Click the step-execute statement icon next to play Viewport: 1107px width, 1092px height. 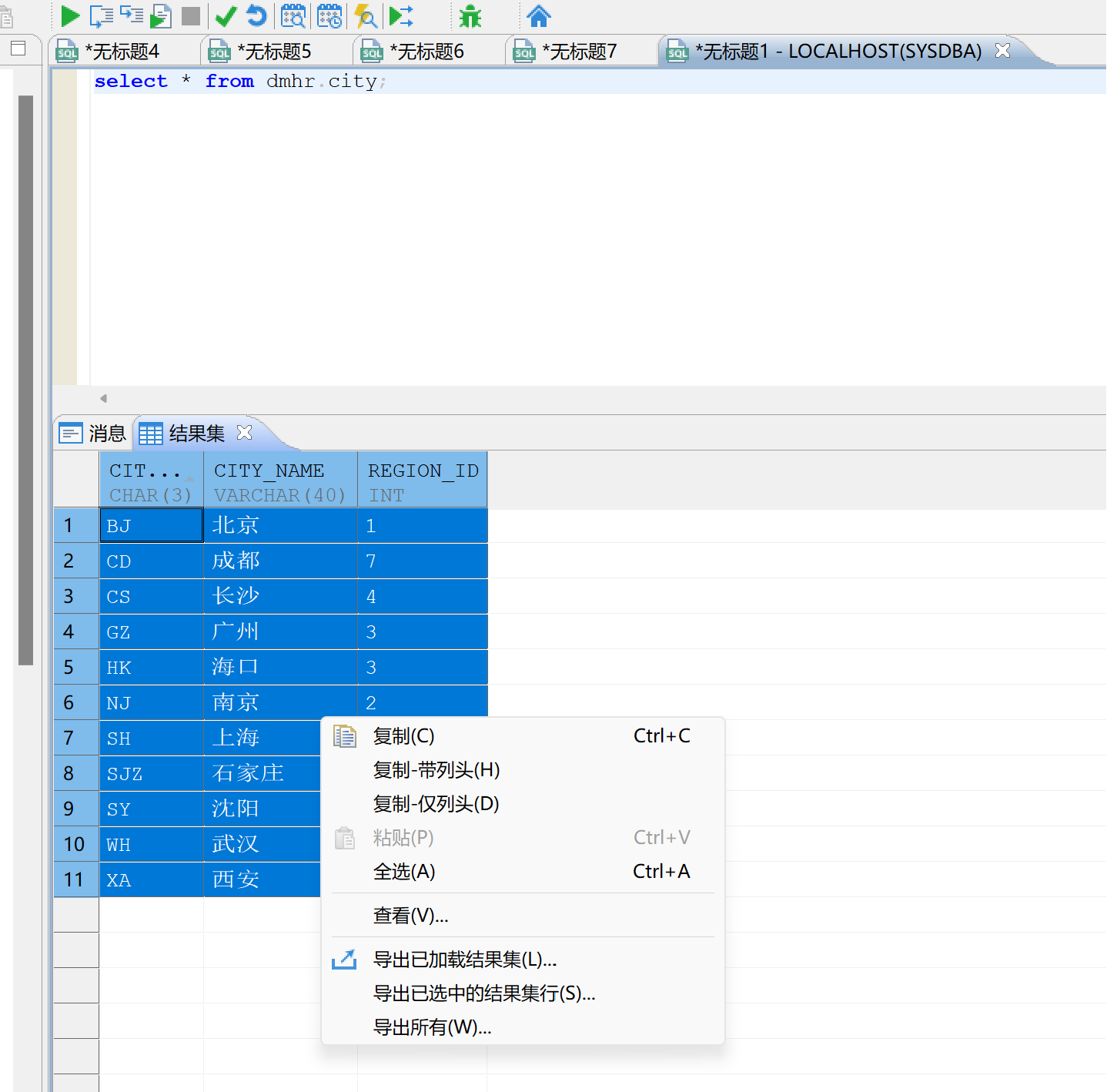(102, 15)
